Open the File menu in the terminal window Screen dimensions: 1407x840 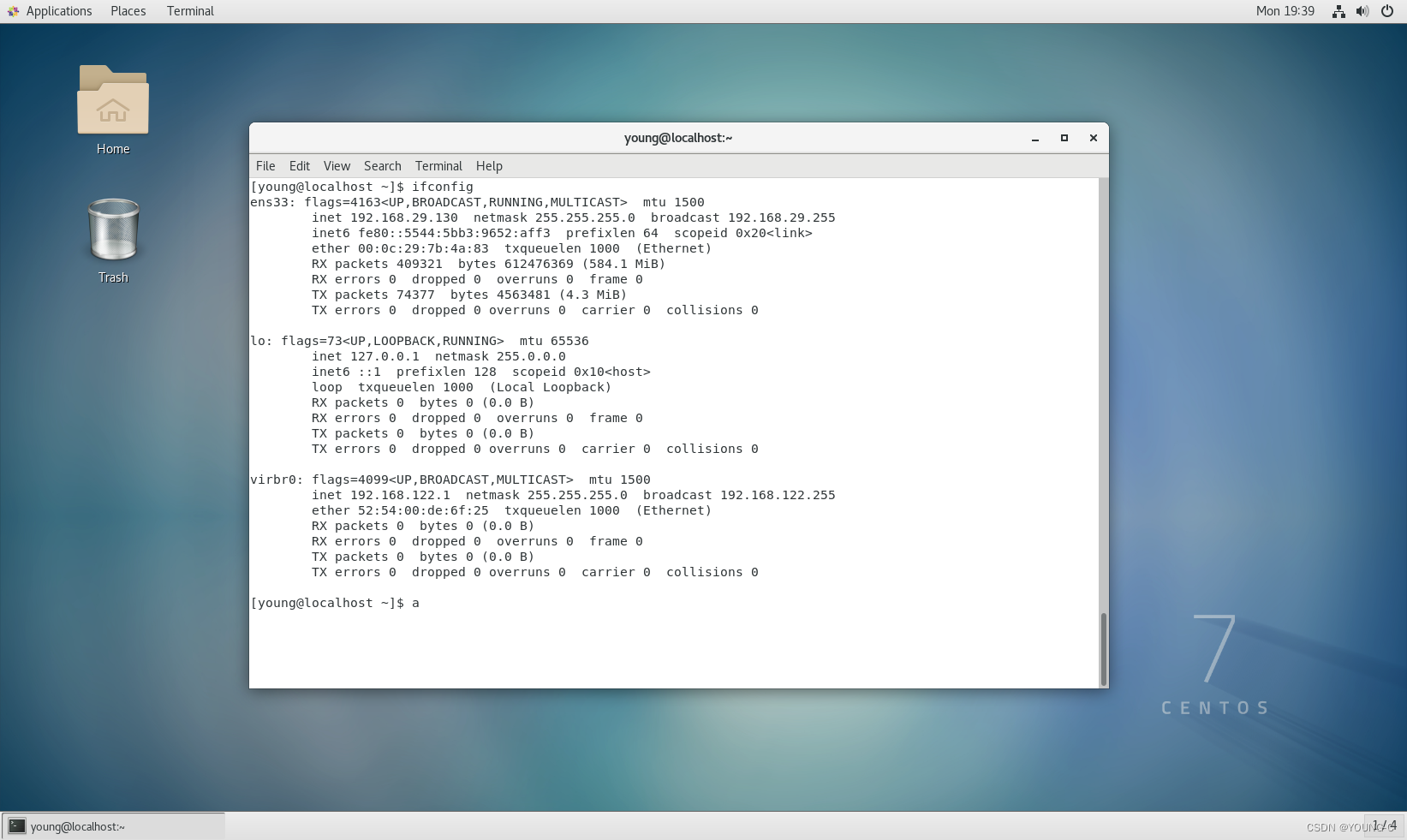(x=265, y=165)
